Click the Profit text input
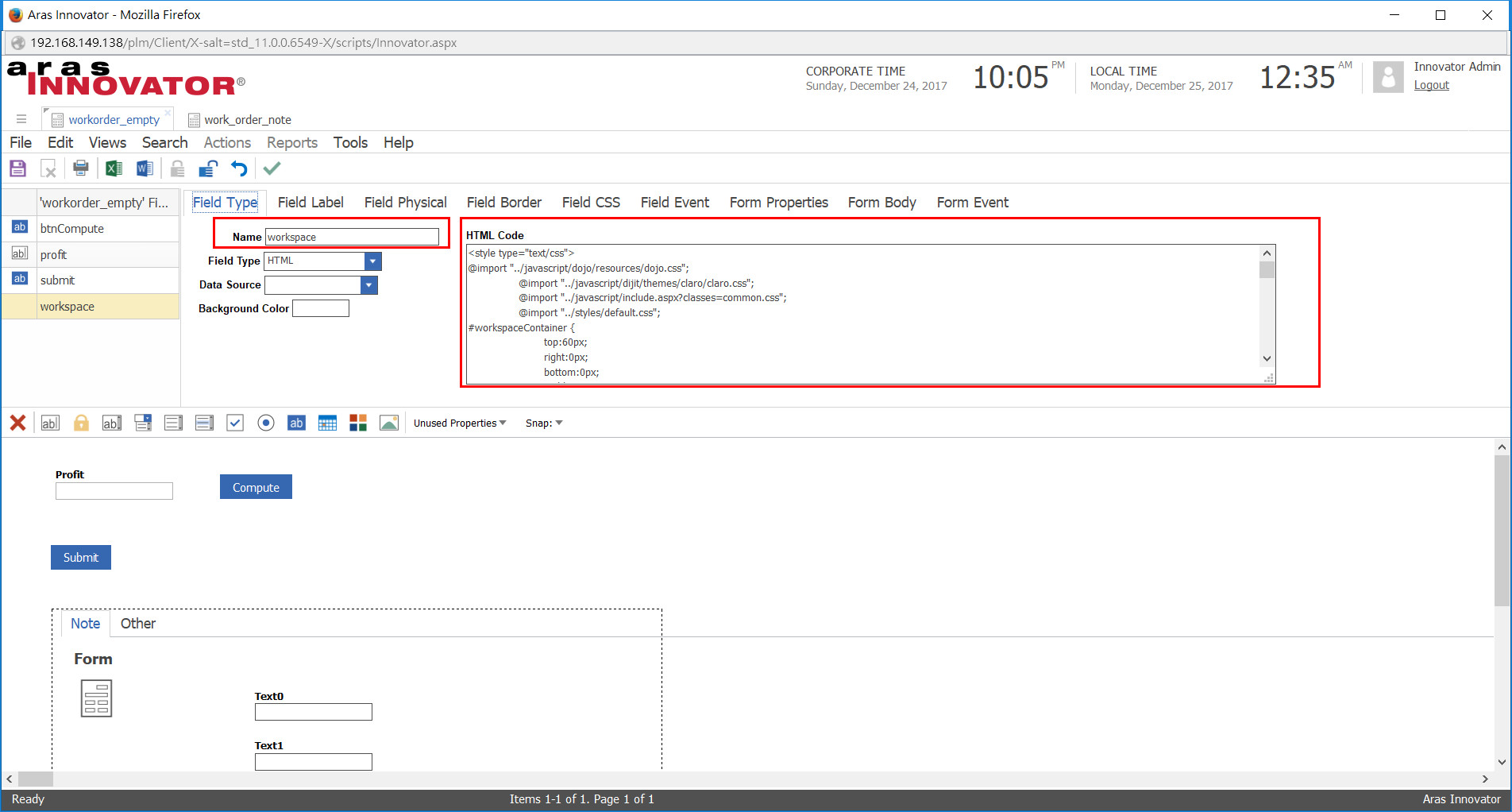This screenshot has width=1512, height=812. pyautogui.click(x=114, y=491)
